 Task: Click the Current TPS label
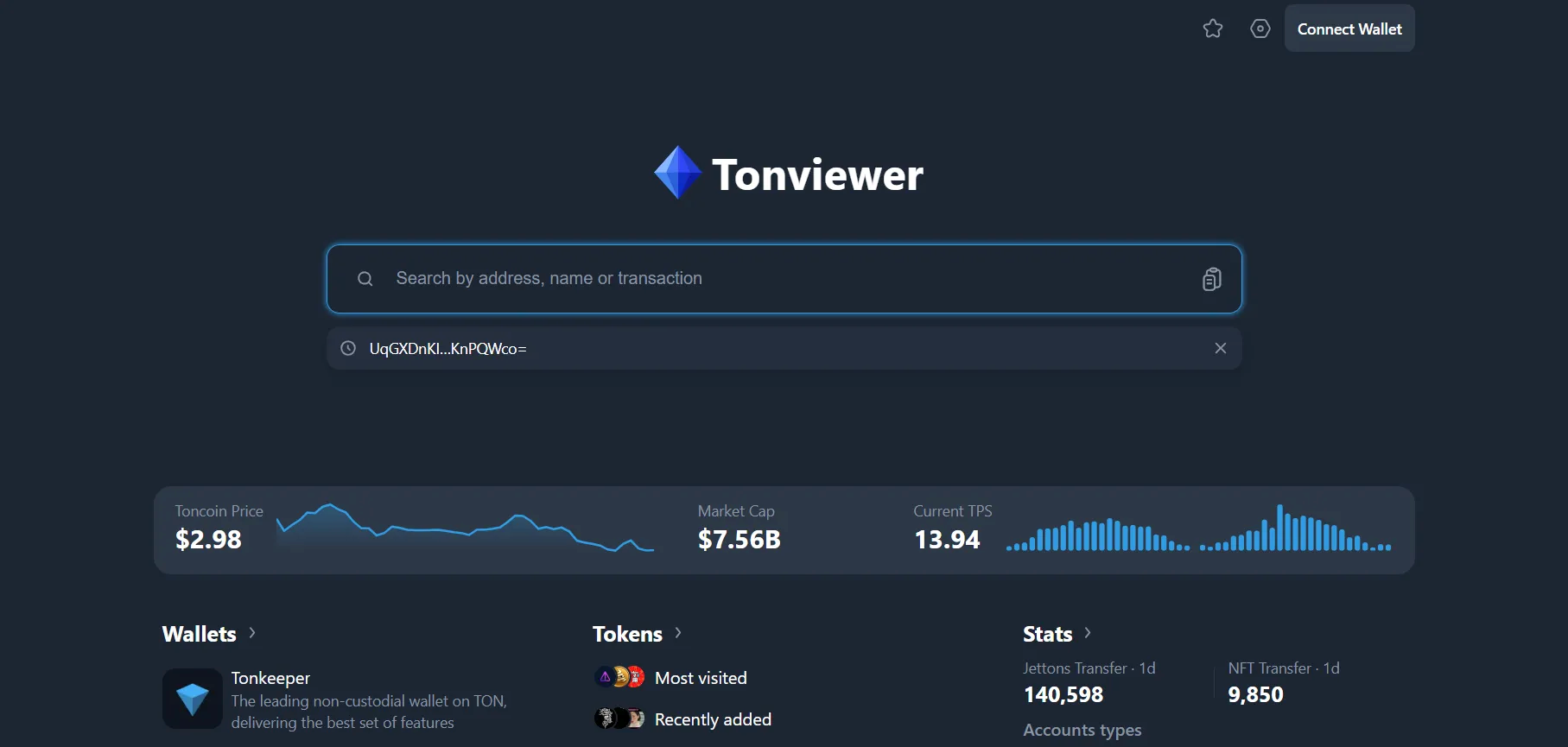click(x=953, y=511)
